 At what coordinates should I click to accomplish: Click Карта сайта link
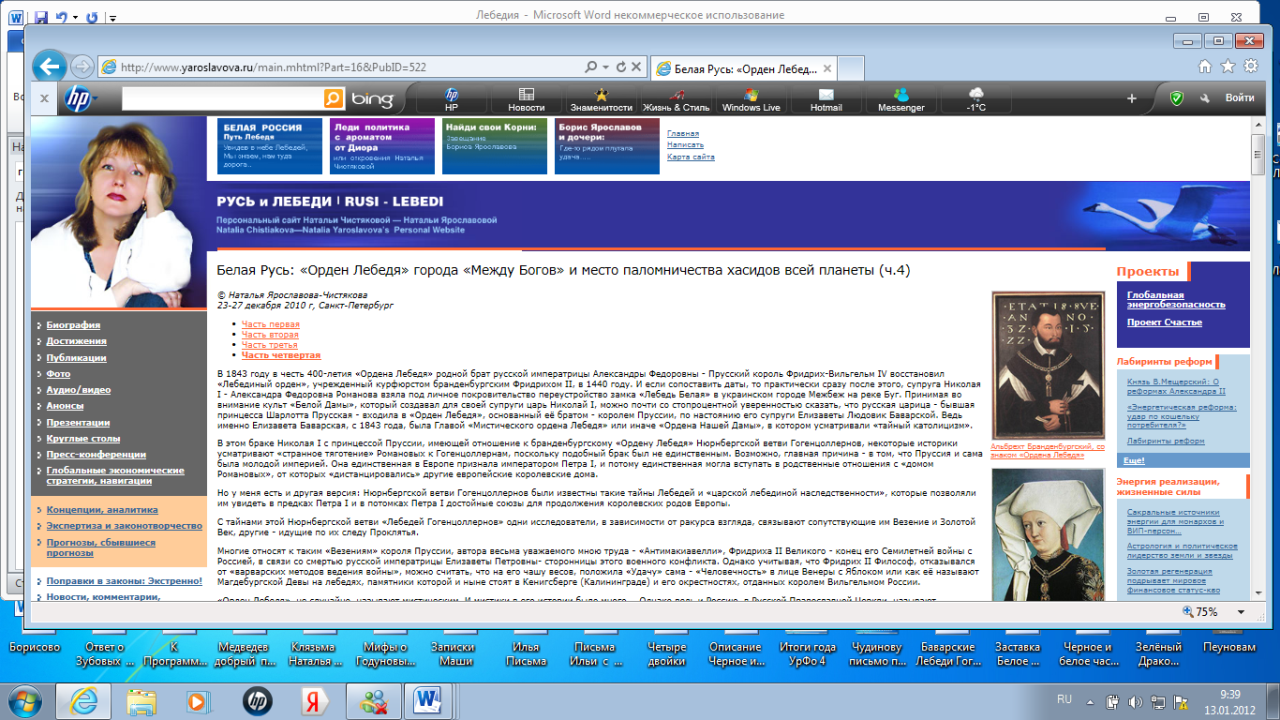pyautogui.click(x=691, y=157)
